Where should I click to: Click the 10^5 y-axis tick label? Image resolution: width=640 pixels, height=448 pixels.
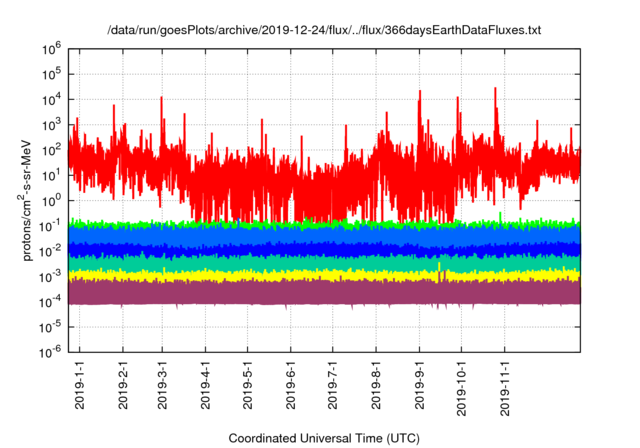pos(51,74)
